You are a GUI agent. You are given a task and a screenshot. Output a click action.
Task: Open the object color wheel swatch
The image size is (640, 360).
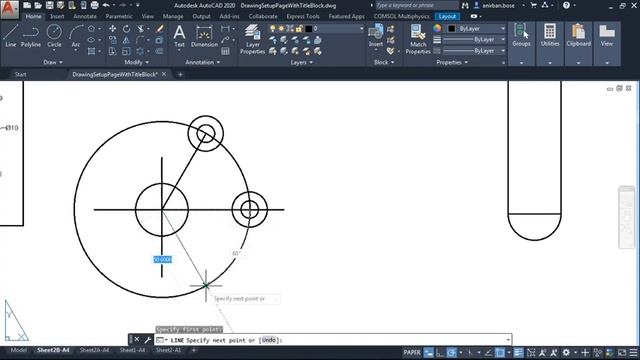pyautogui.click(x=437, y=29)
